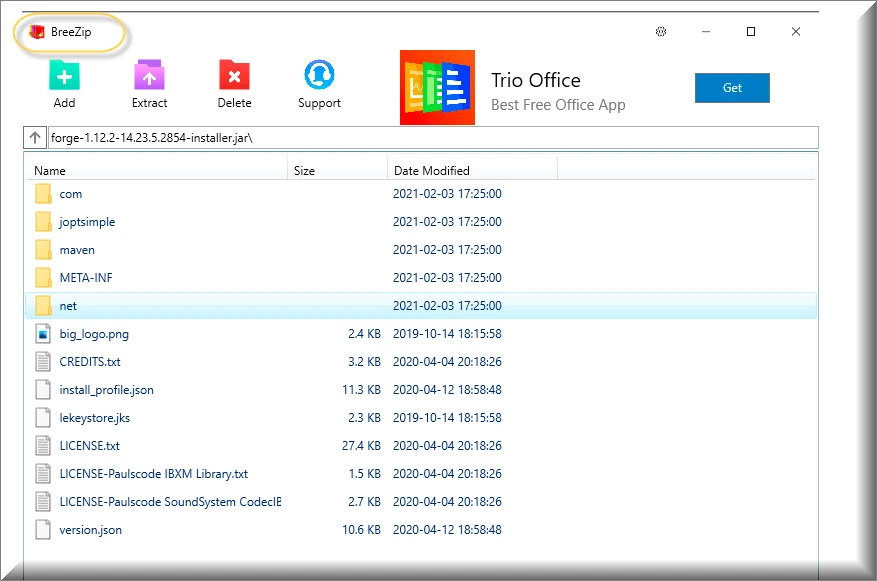Close the BreeZip window

[x=796, y=31]
